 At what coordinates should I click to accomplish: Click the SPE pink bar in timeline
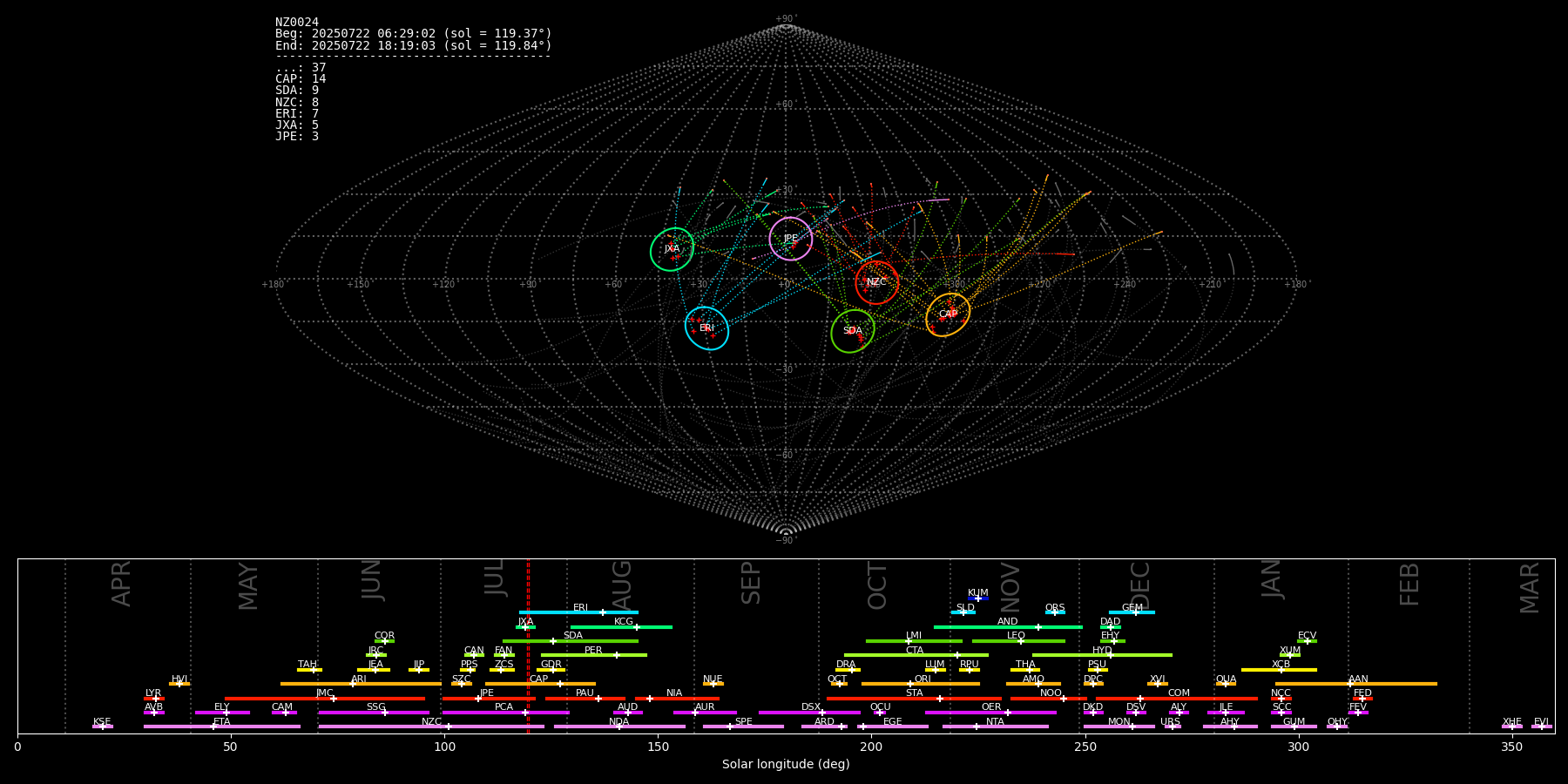pos(743,727)
